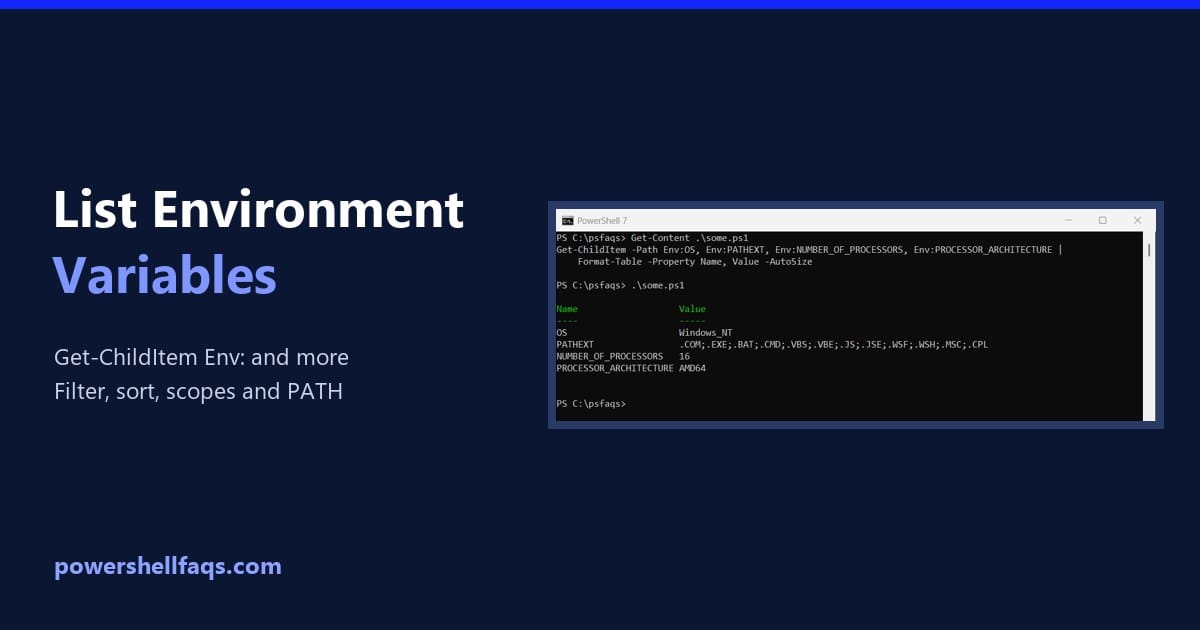The height and width of the screenshot is (630, 1200).
Task: Click the powershellfaqs.com link
Action: click(168, 567)
